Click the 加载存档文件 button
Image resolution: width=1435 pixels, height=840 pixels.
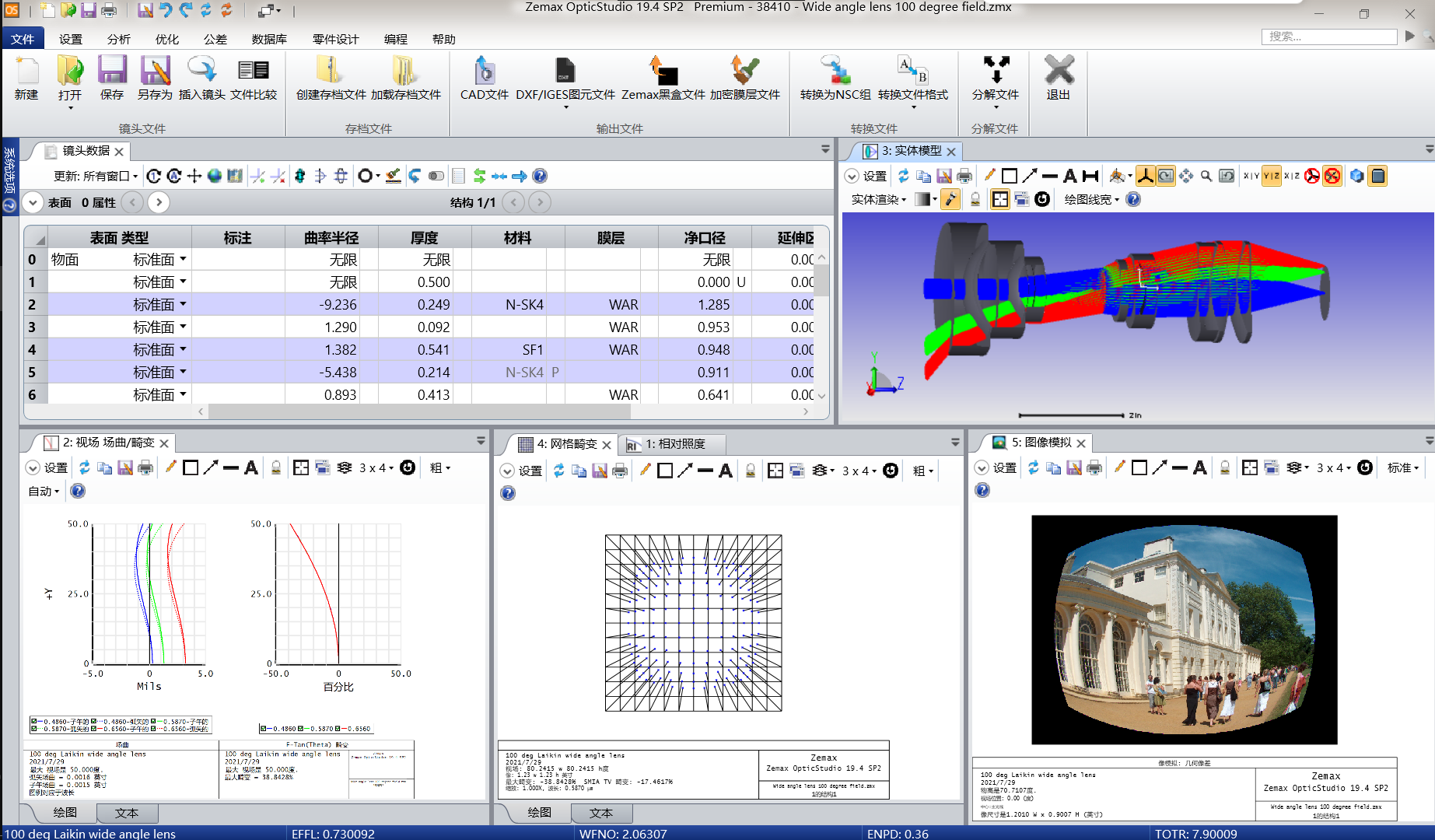[x=405, y=79]
